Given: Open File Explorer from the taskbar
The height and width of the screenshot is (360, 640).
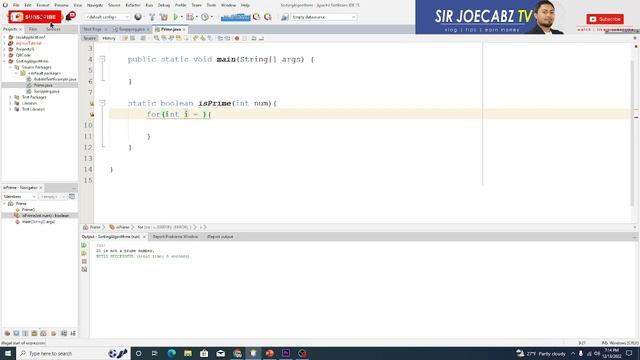Looking at the screenshot, I should 188,353.
